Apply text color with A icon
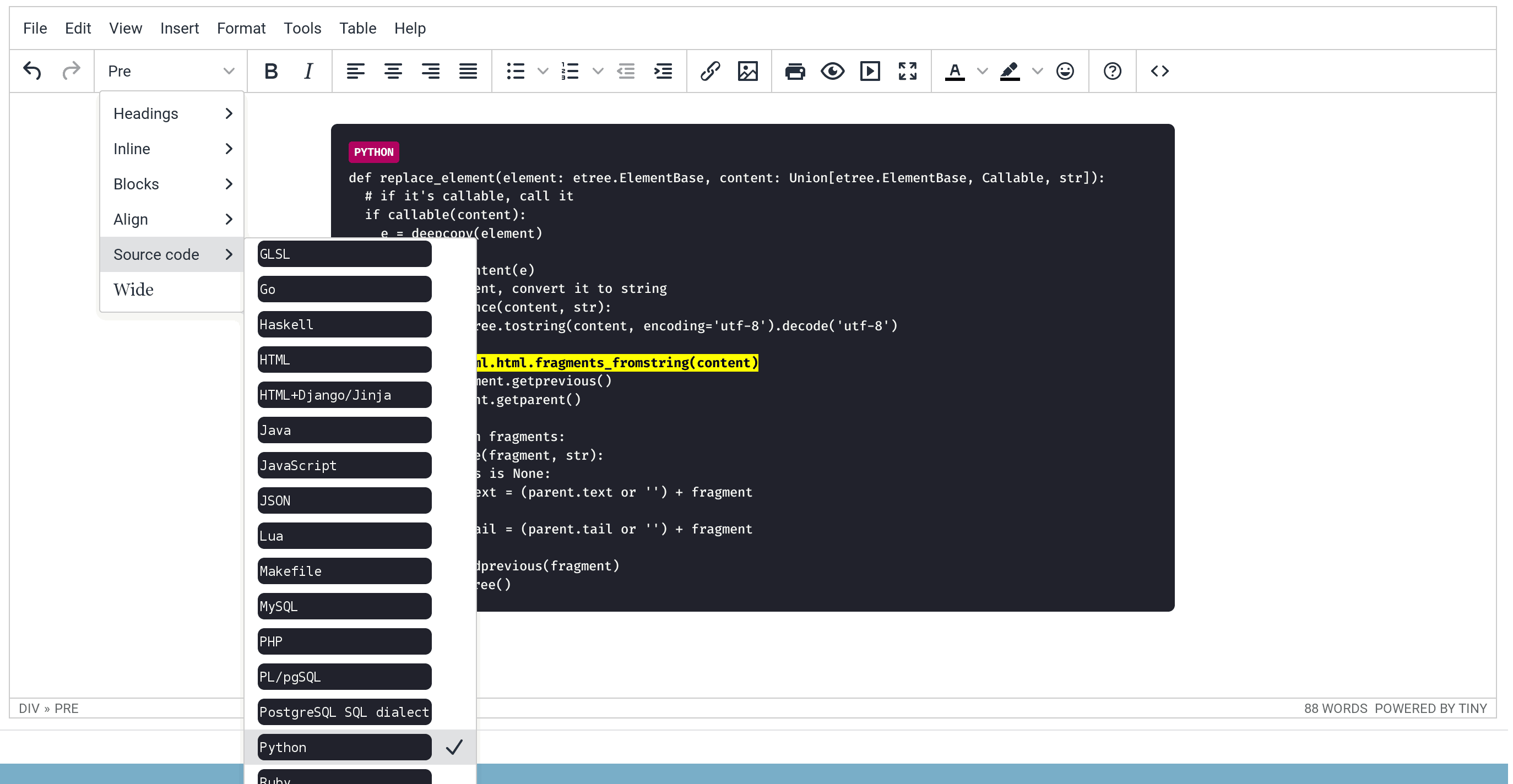 955,71
